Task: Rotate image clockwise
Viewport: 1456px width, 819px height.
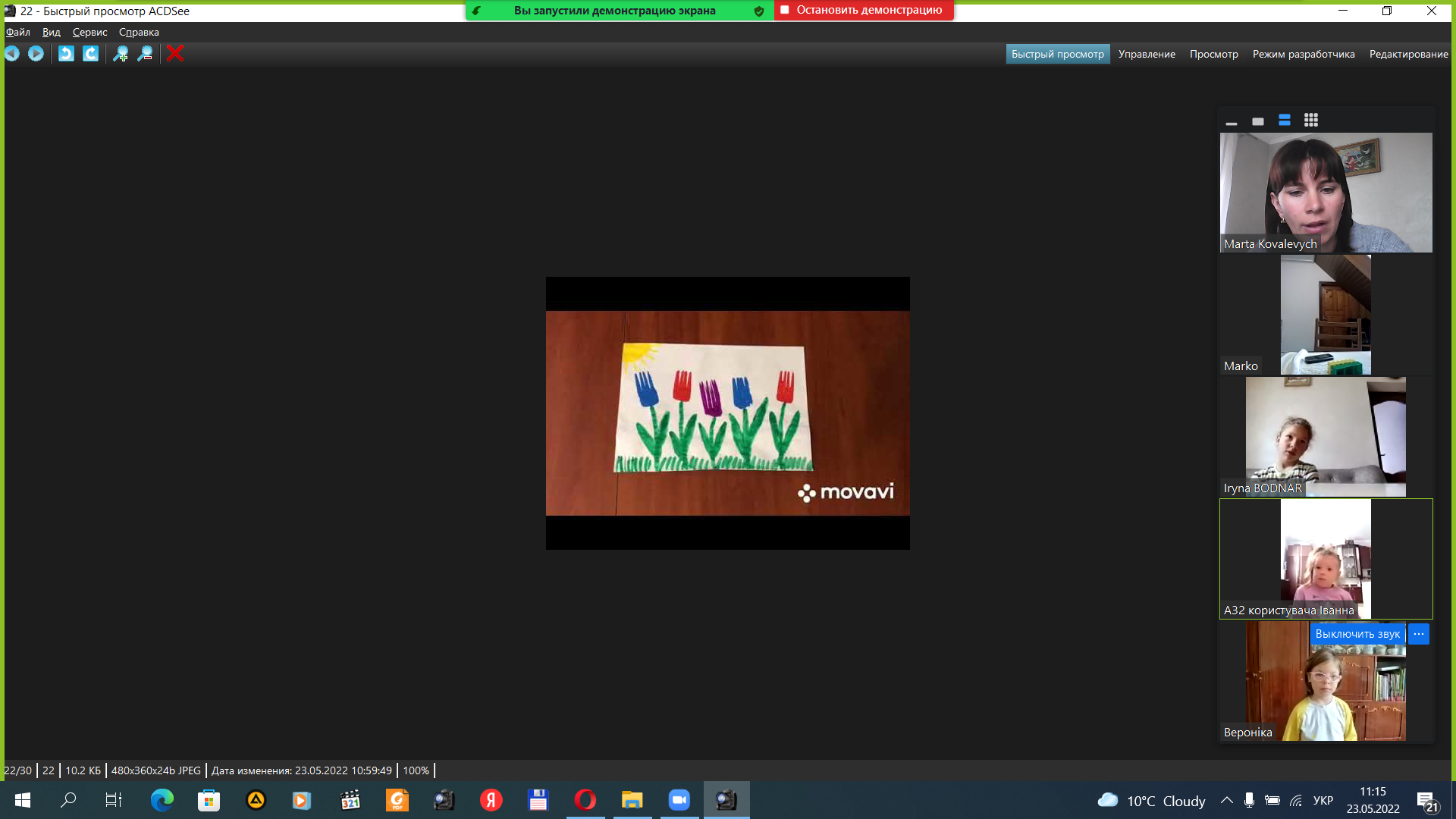Action: [90, 53]
